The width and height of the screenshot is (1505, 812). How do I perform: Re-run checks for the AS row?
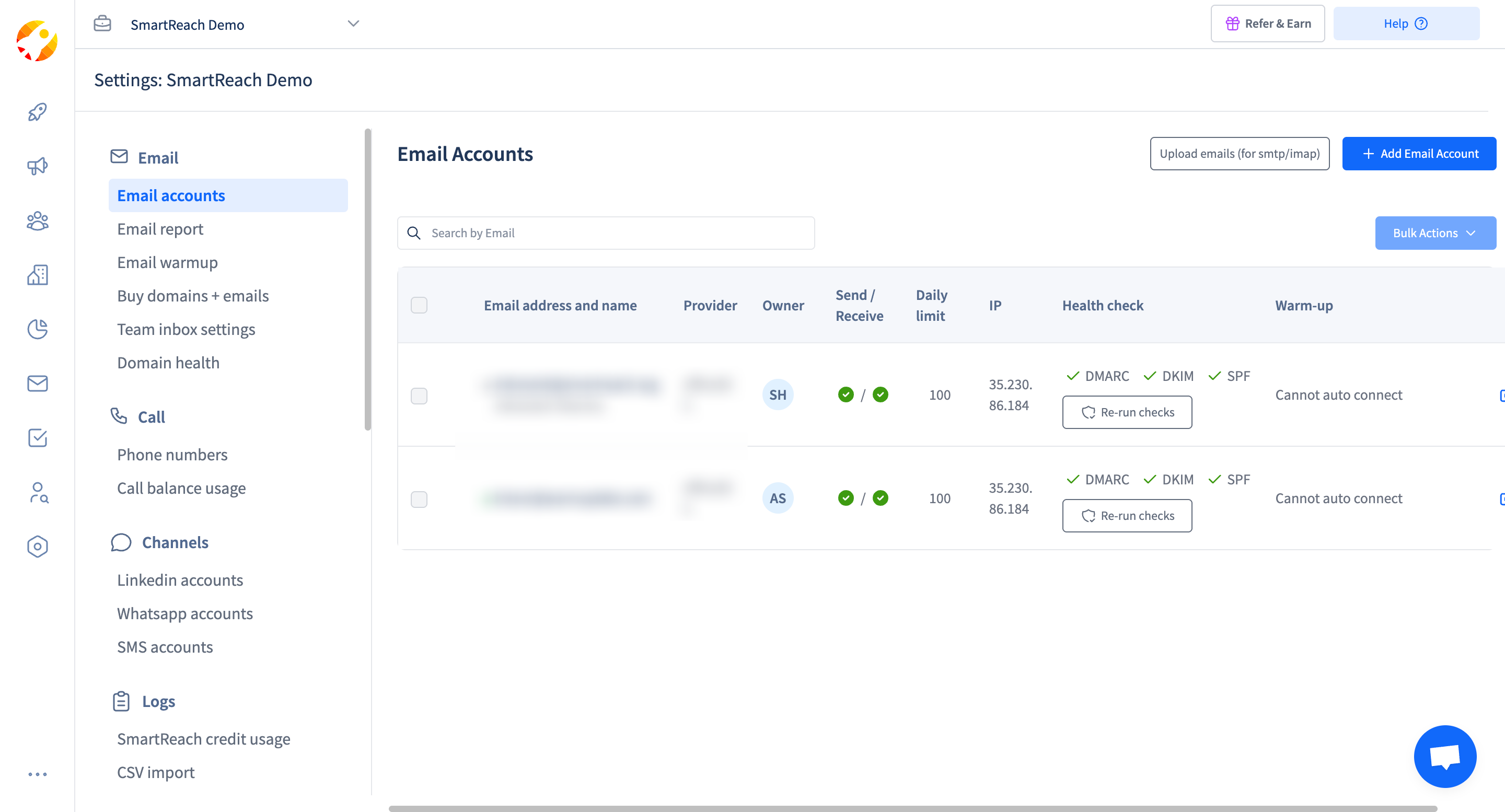[1127, 516]
